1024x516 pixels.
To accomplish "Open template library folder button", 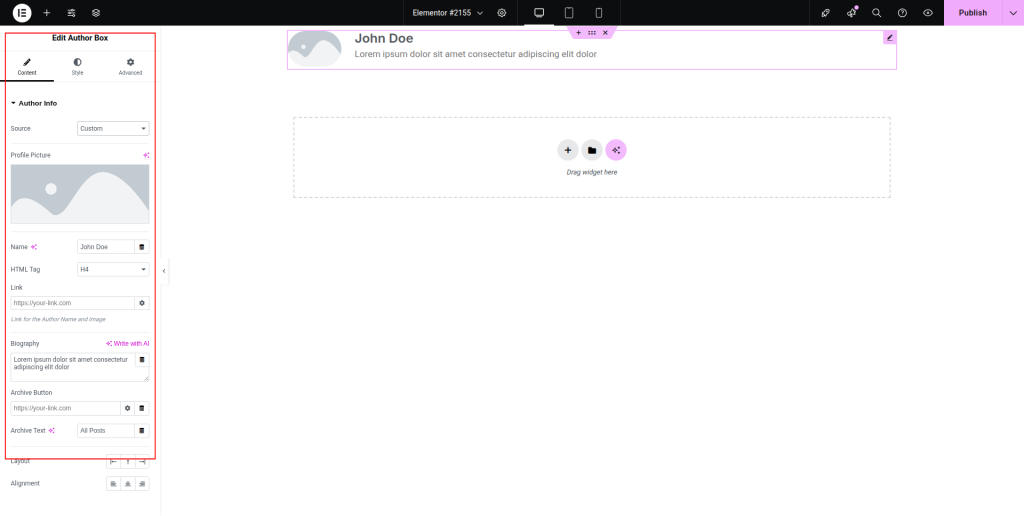I will click(x=592, y=150).
